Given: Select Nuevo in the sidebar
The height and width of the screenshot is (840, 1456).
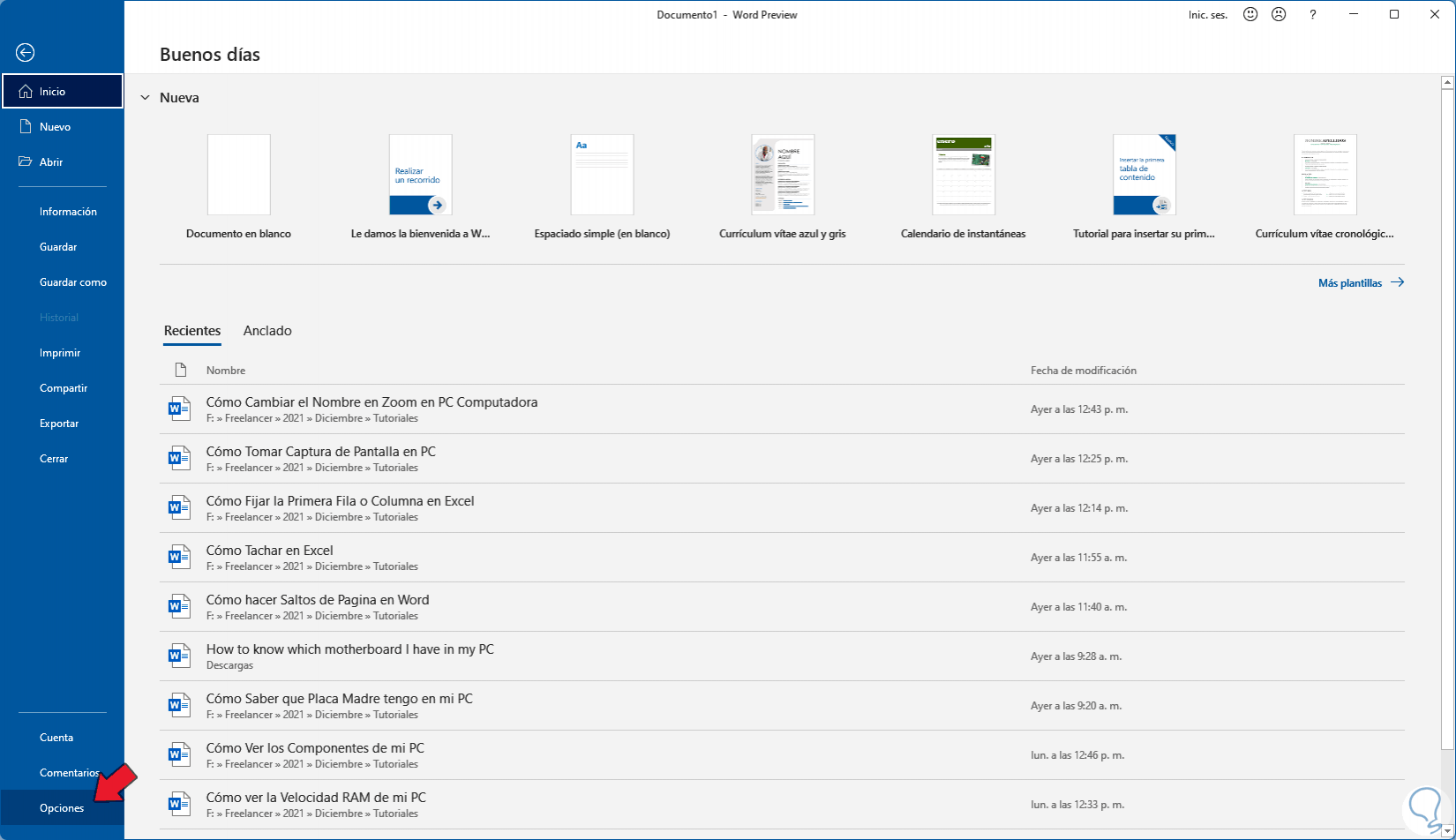Looking at the screenshot, I should tap(63, 126).
